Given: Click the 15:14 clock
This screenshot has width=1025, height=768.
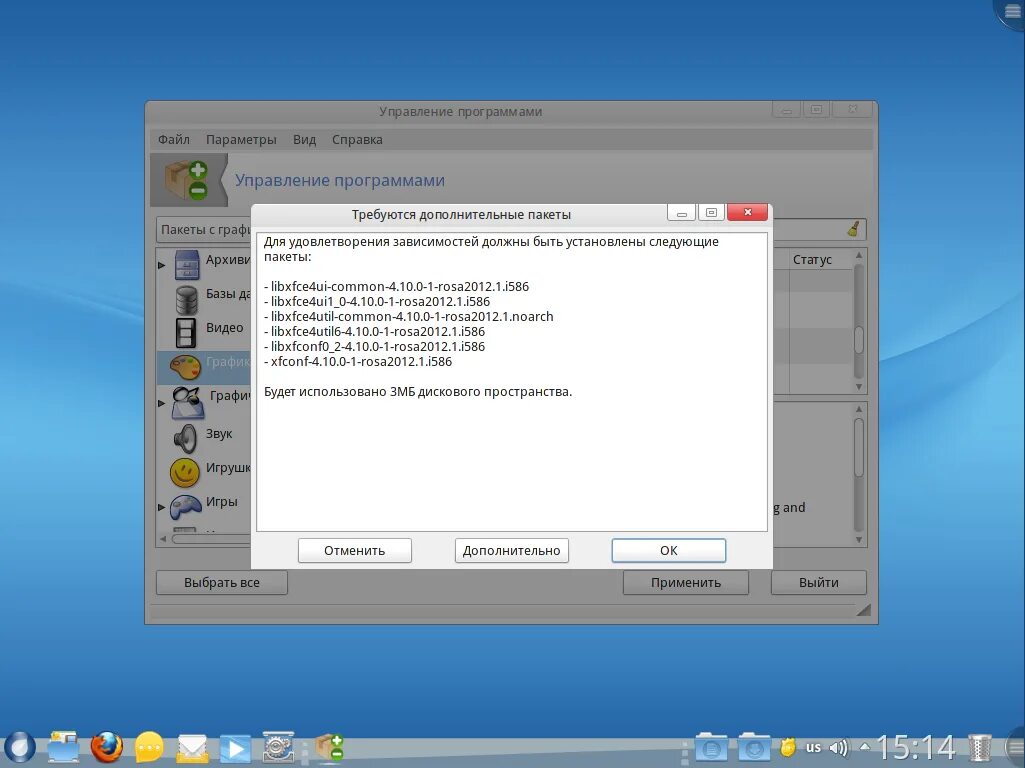Looking at the screenshot, I should (x=916, y=747).
